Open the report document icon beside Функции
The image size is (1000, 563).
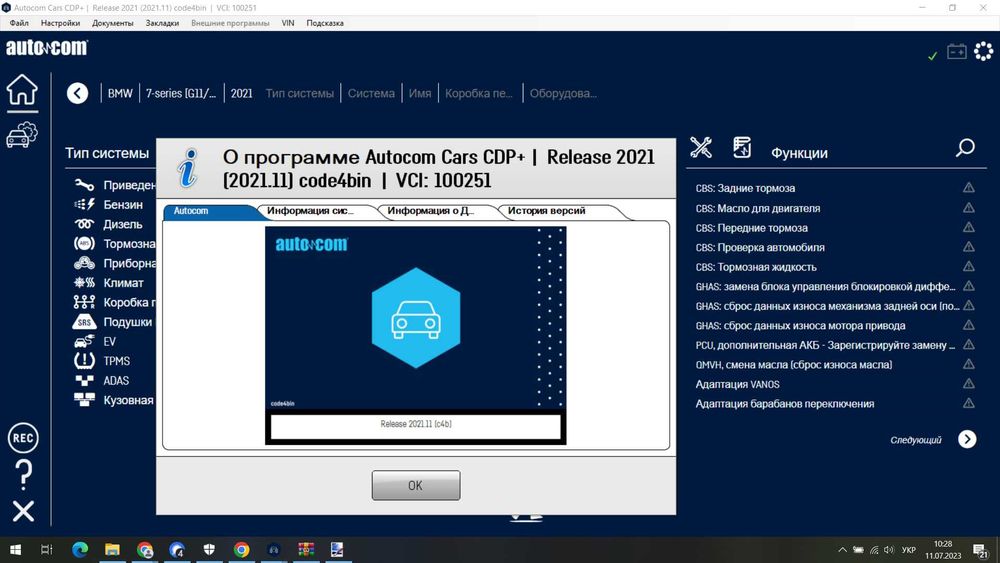click(742, 148)
